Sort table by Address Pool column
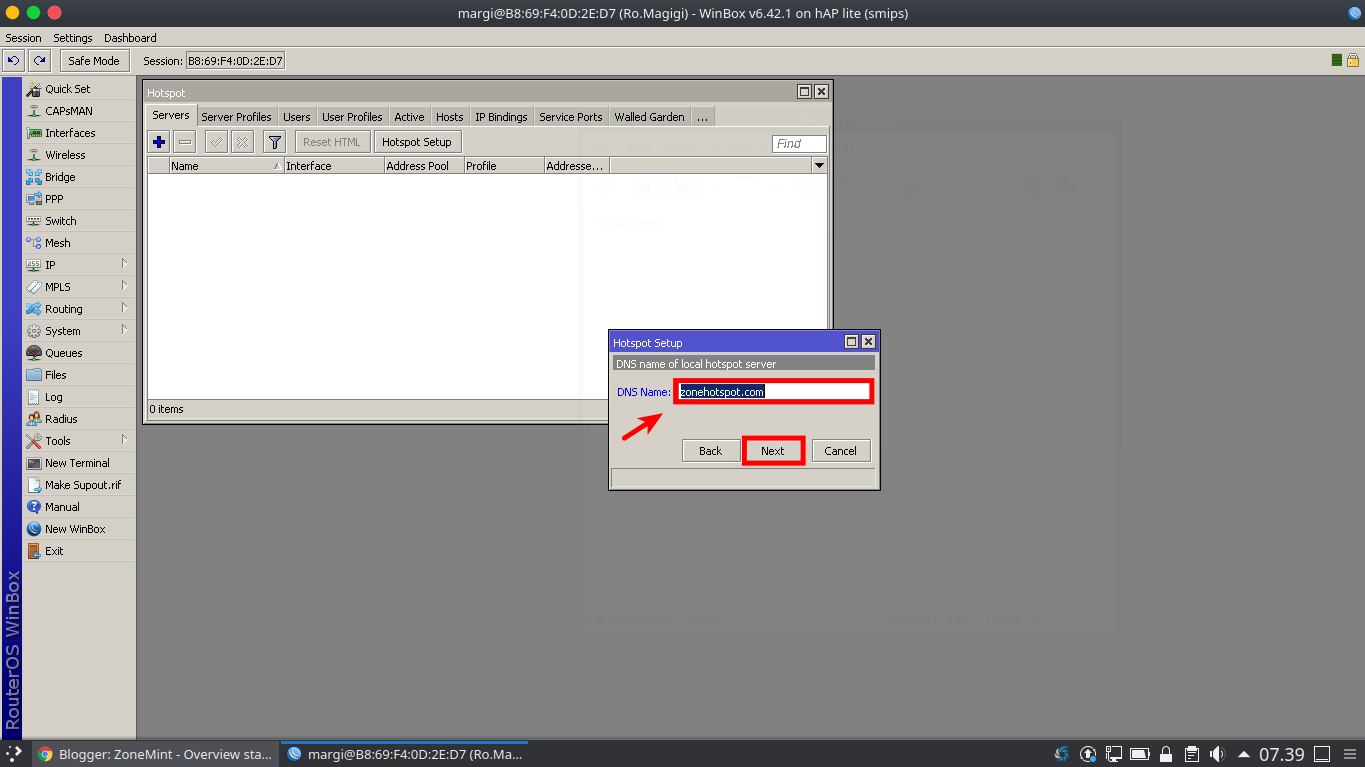The image size is (1365, 767). pyautogui.click(x=424, y=166)
